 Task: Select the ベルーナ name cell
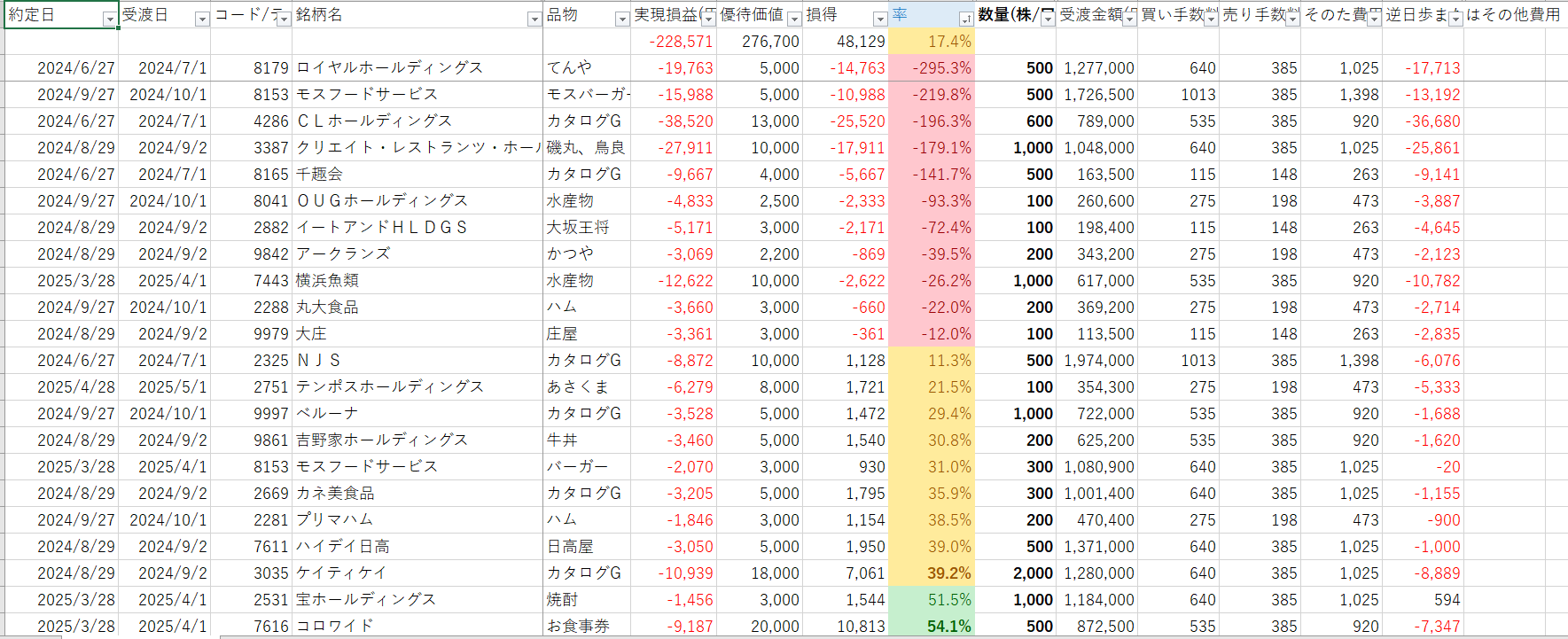[x=417, y=414]
